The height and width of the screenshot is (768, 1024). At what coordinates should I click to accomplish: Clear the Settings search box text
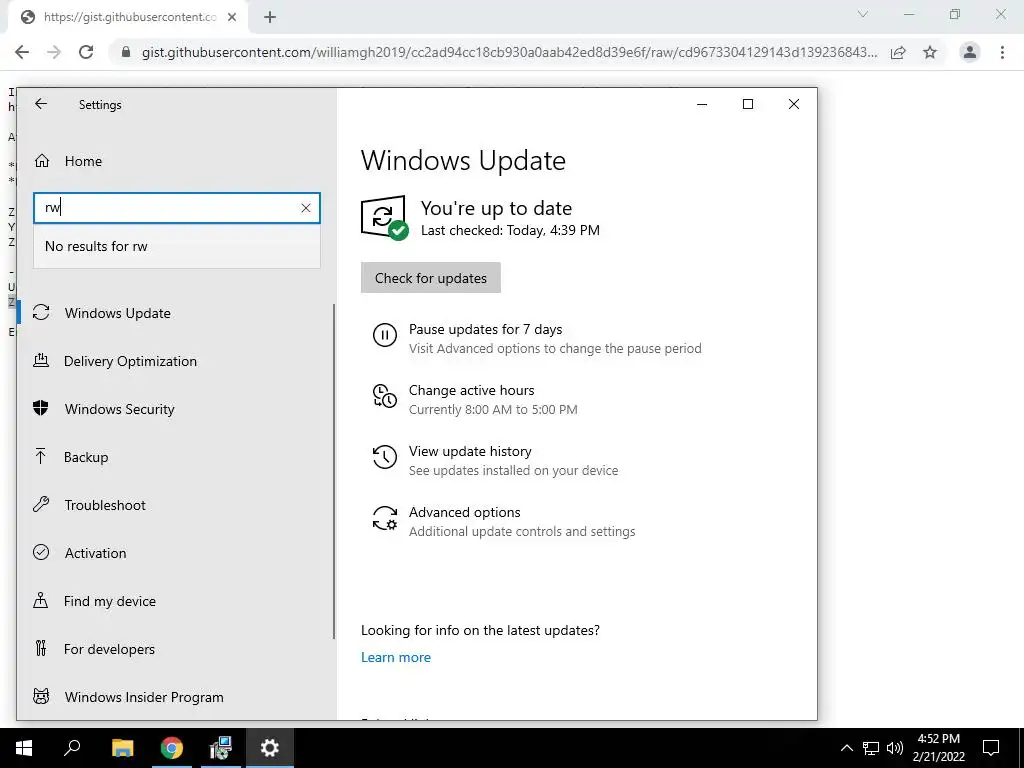click(306, 208)
